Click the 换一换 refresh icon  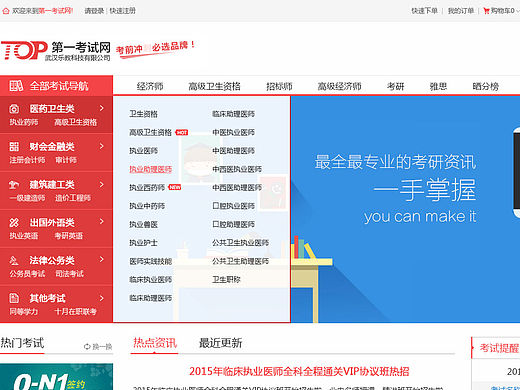click(x=87, y=347)
